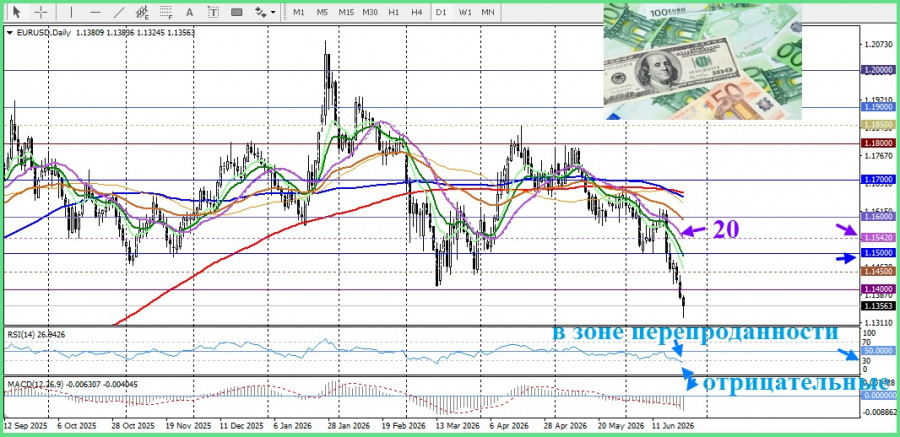This screenshot has height=437, width=900.
Task: Switch to M15 timeframe
Action: [346, 11]
